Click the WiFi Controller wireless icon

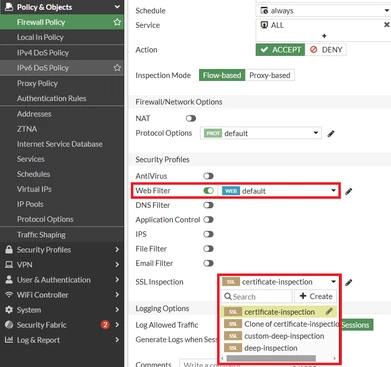pyautogui.click(x=9, y=295)
